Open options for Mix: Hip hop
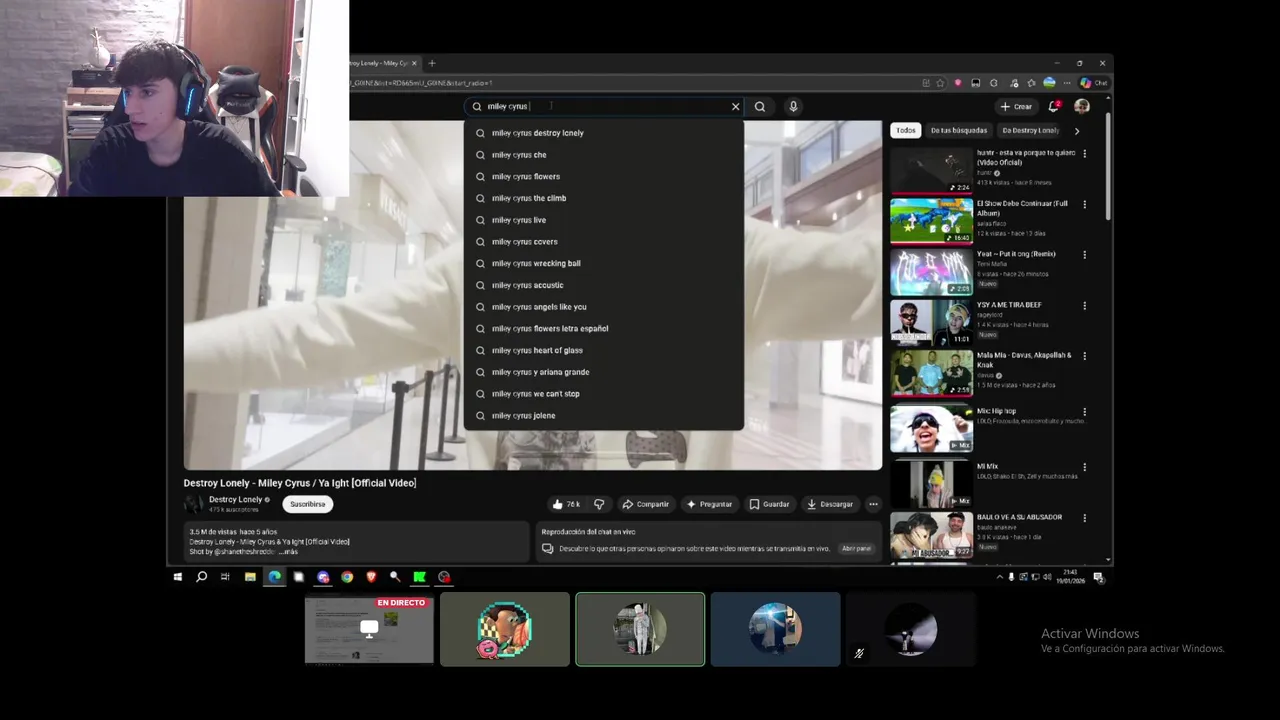 [x=1084, y=412]
